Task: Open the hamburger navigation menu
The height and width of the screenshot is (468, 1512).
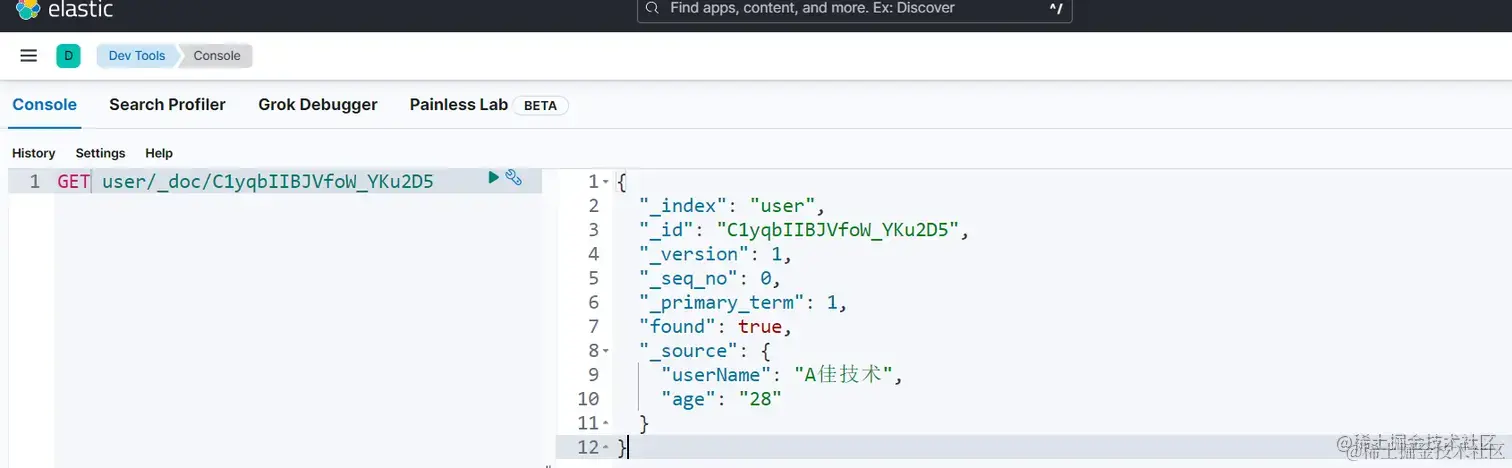Action: click(28, 56)
